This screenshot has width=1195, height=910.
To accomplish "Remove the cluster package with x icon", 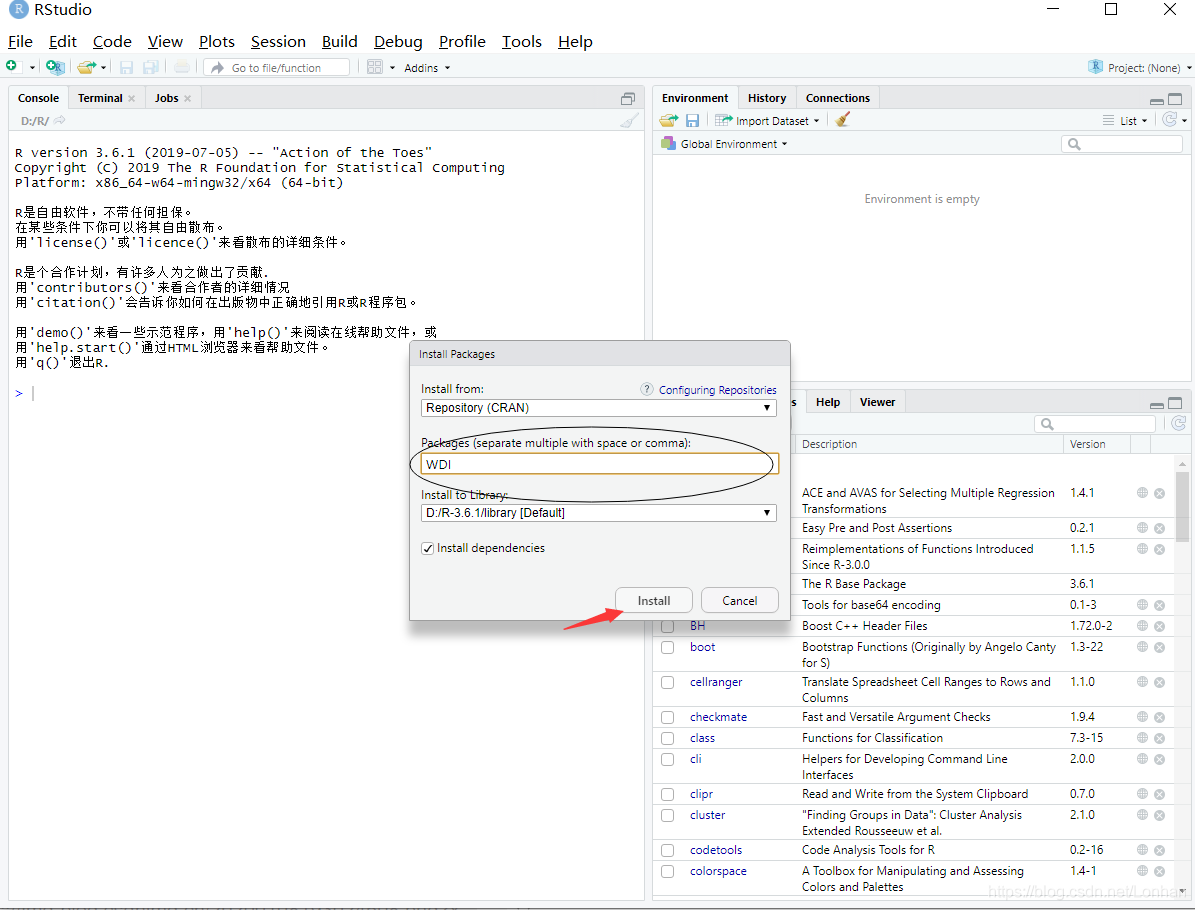I will 1160,815.
